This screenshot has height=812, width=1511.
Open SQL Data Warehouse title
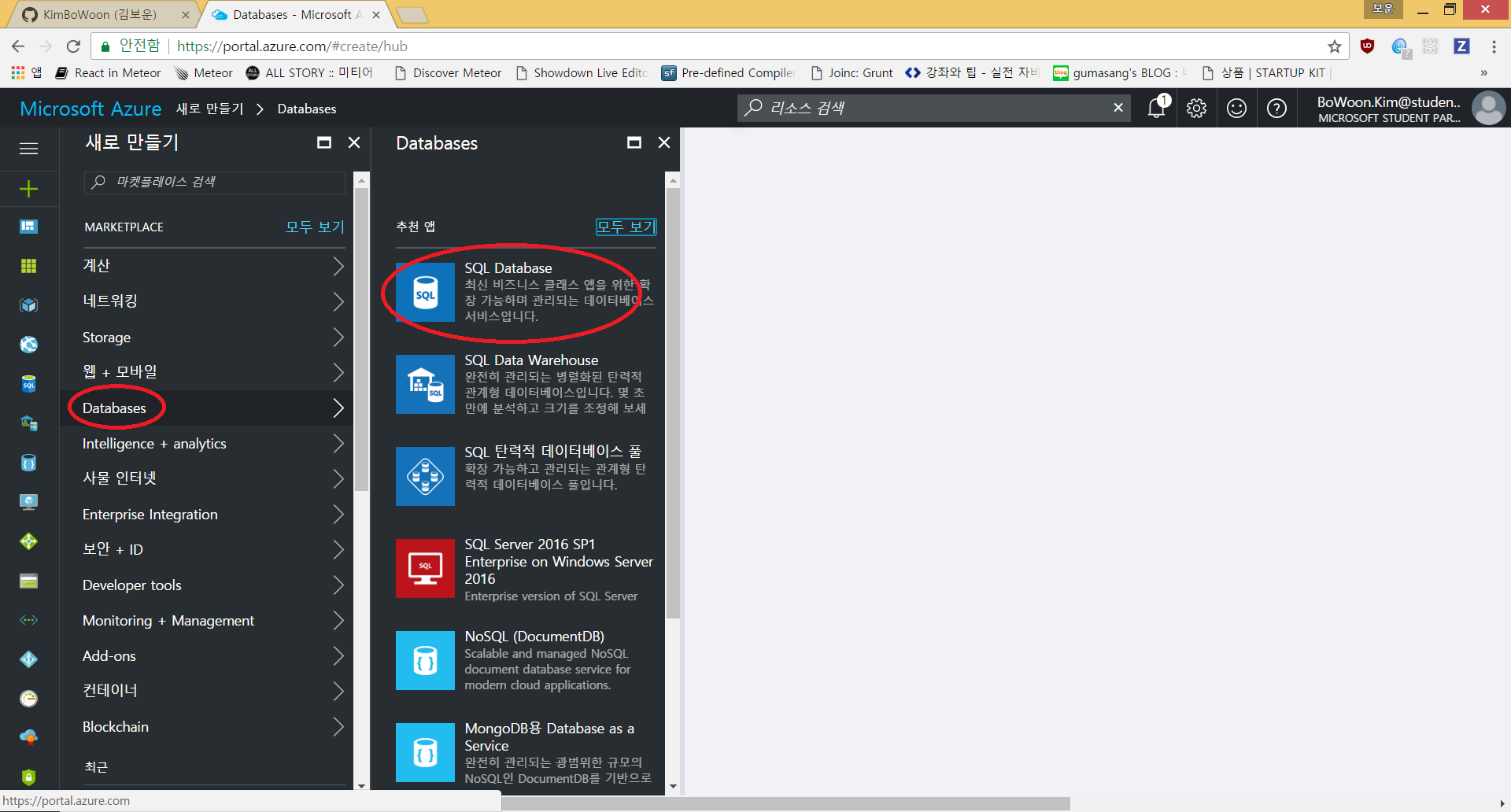[531, 360]
